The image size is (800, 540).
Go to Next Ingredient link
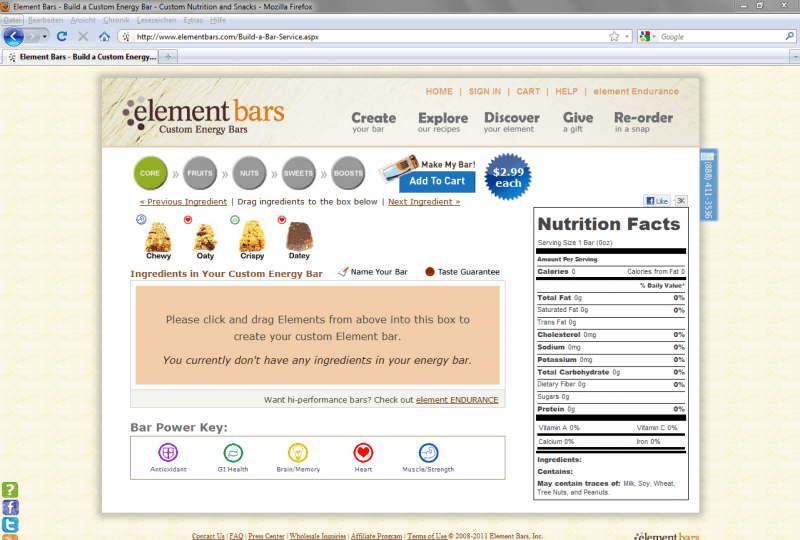[x=424, y=202]
